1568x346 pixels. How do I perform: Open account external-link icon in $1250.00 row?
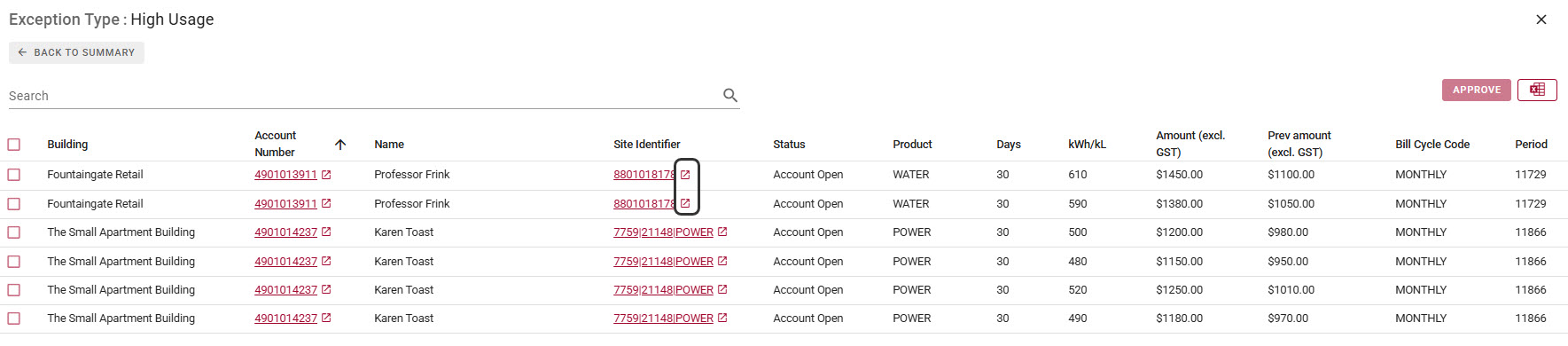326,290
